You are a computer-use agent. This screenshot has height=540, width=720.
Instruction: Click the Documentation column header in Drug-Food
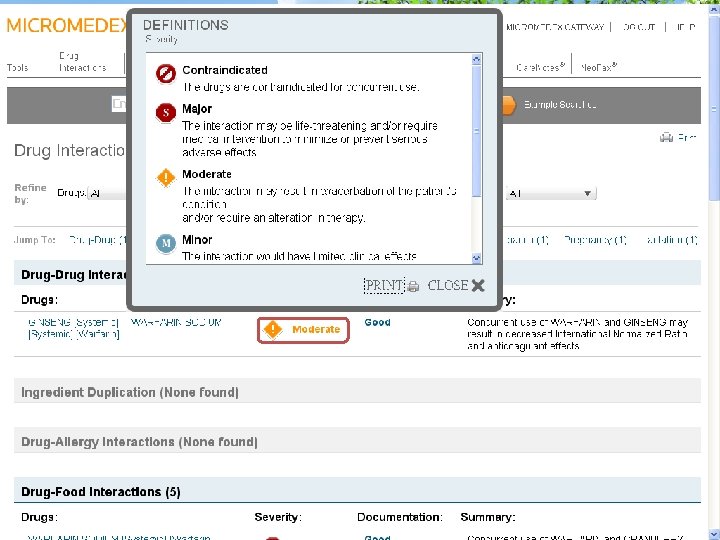[399, 517]
